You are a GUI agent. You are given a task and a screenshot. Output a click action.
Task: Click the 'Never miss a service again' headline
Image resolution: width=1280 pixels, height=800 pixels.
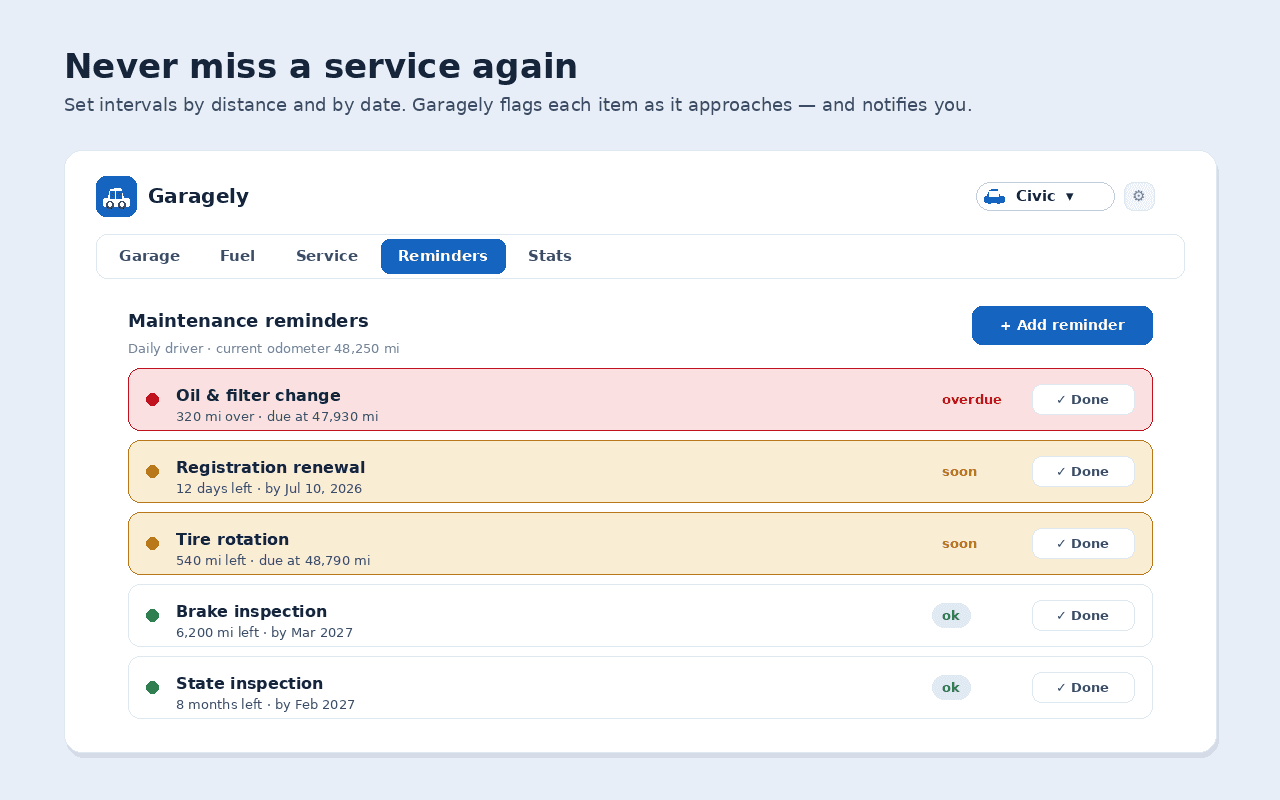tap(321, 66)
